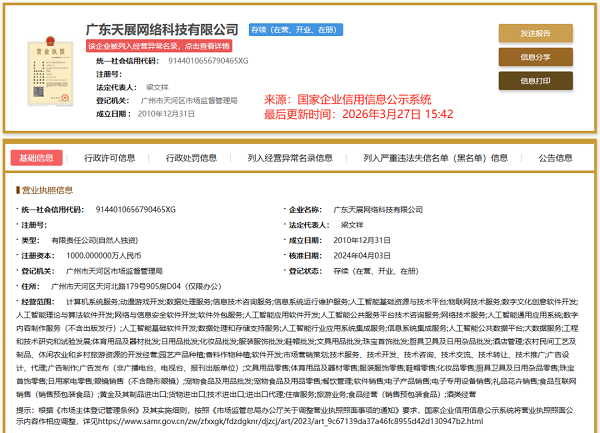Screen dimensions: 600x433
Task: Click the type value 有限责任公司(自然人独资)
Action: coord(95,240)
